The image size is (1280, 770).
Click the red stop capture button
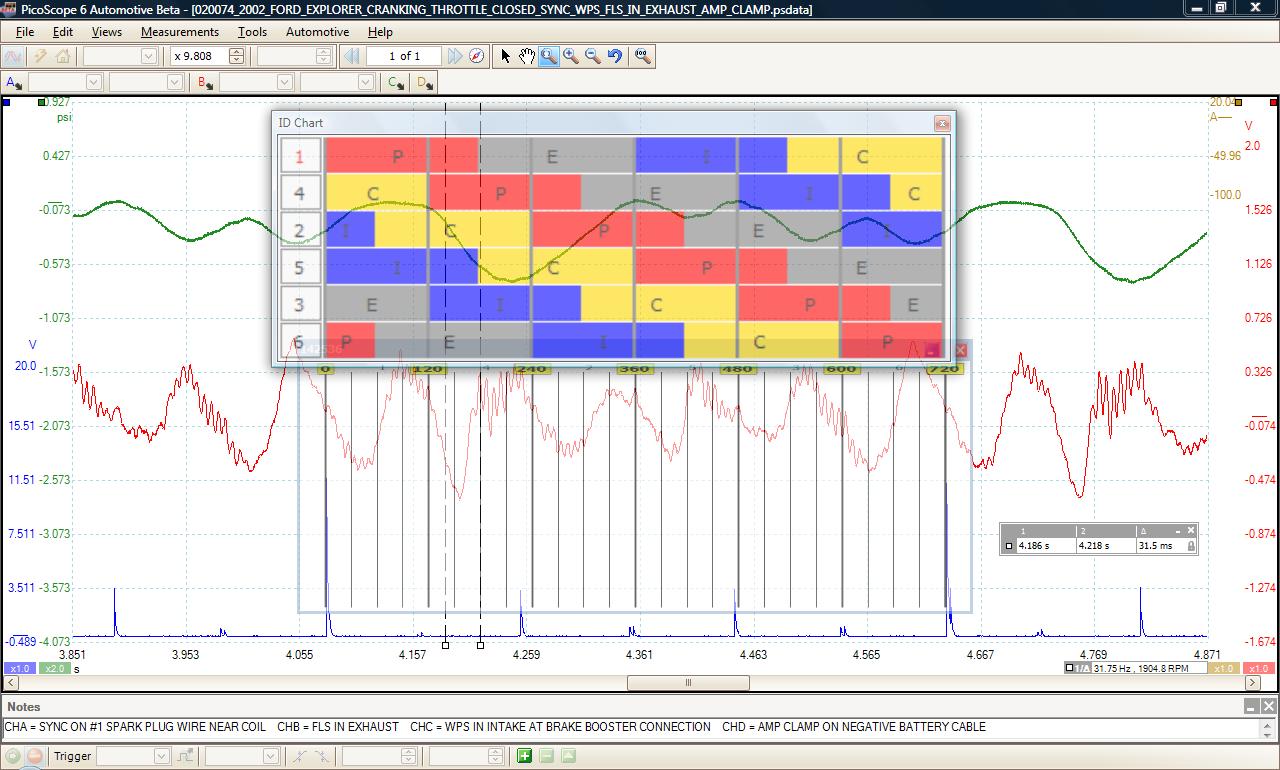coord(34,756)
